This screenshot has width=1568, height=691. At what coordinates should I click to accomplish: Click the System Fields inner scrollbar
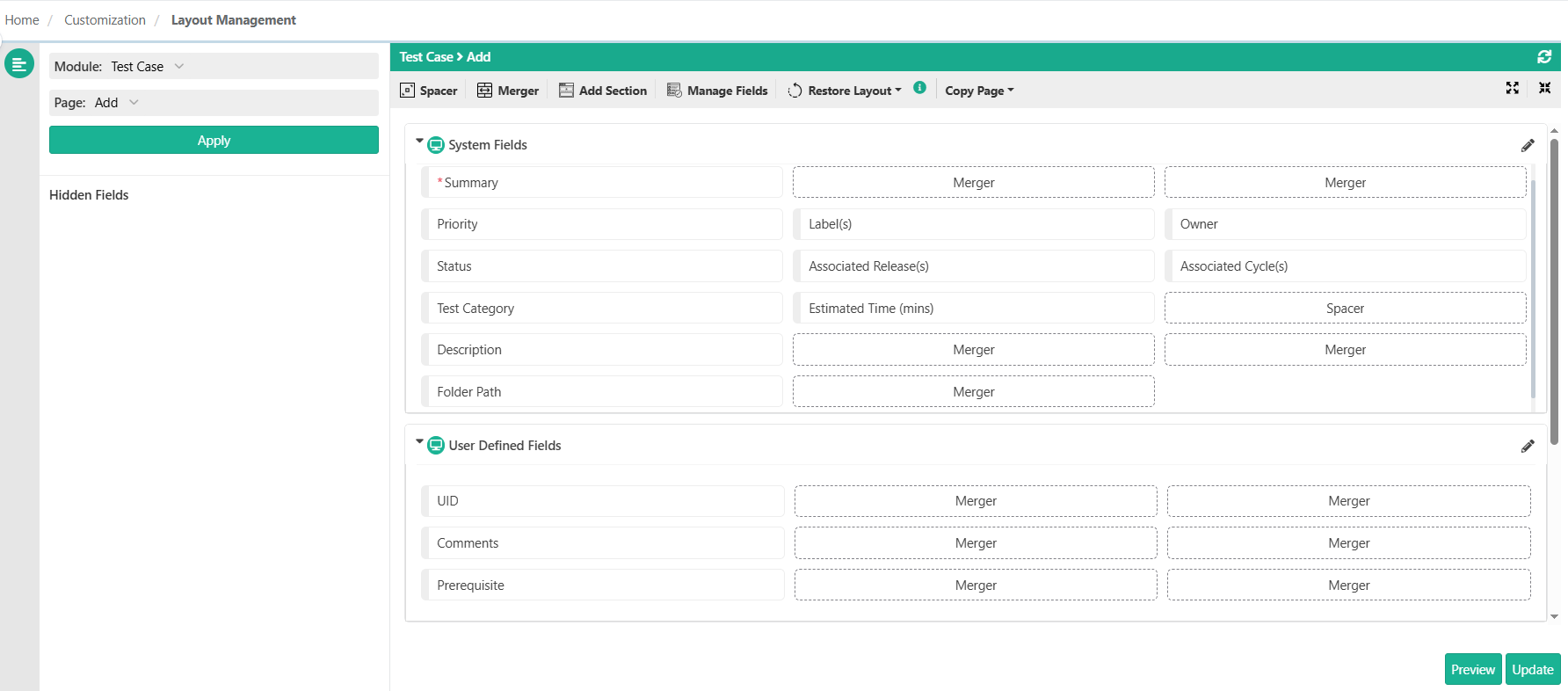1534,288
